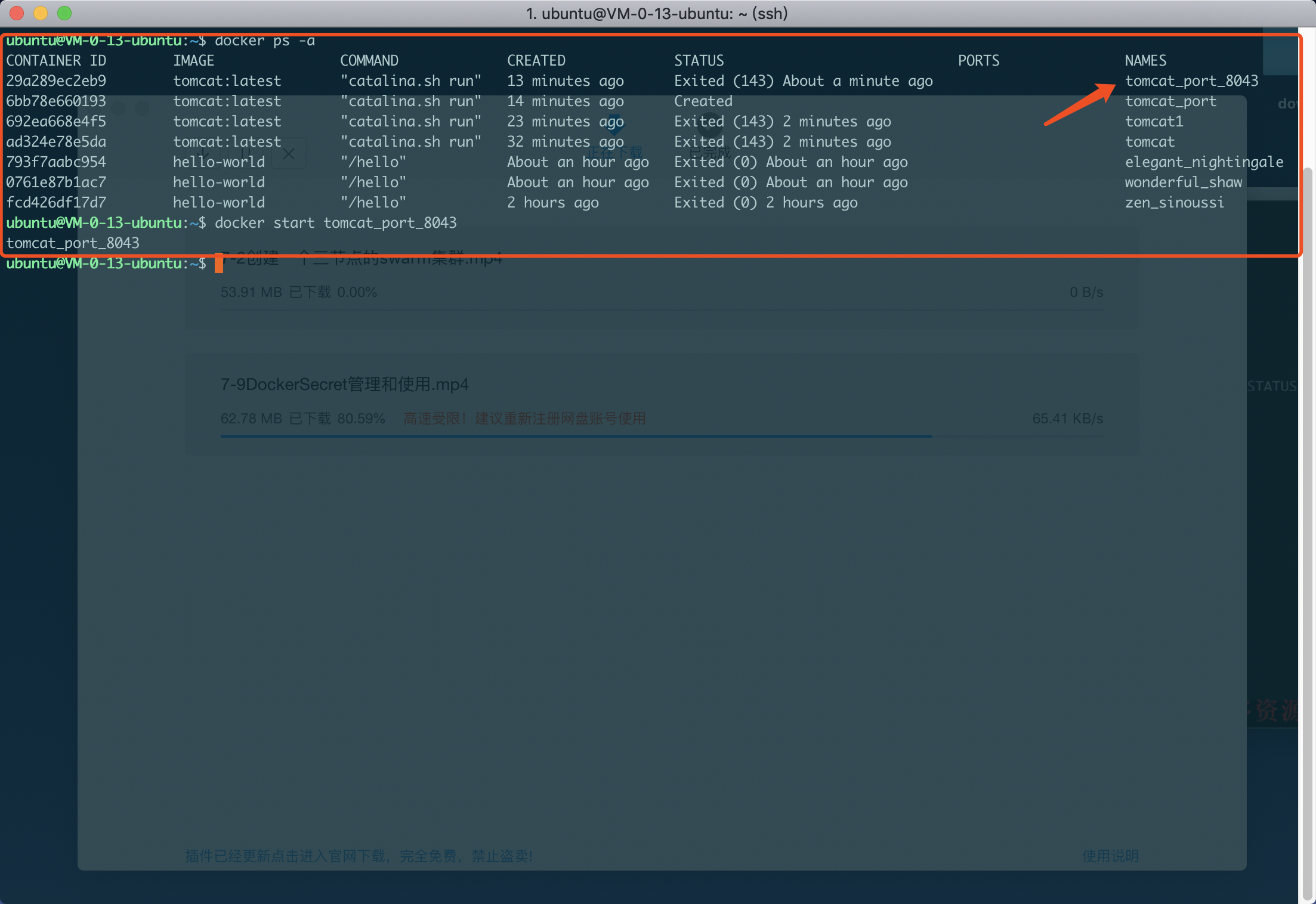Click the 'Created' status of tomcat_port
Screen dimensions: 1316x904
703,101
